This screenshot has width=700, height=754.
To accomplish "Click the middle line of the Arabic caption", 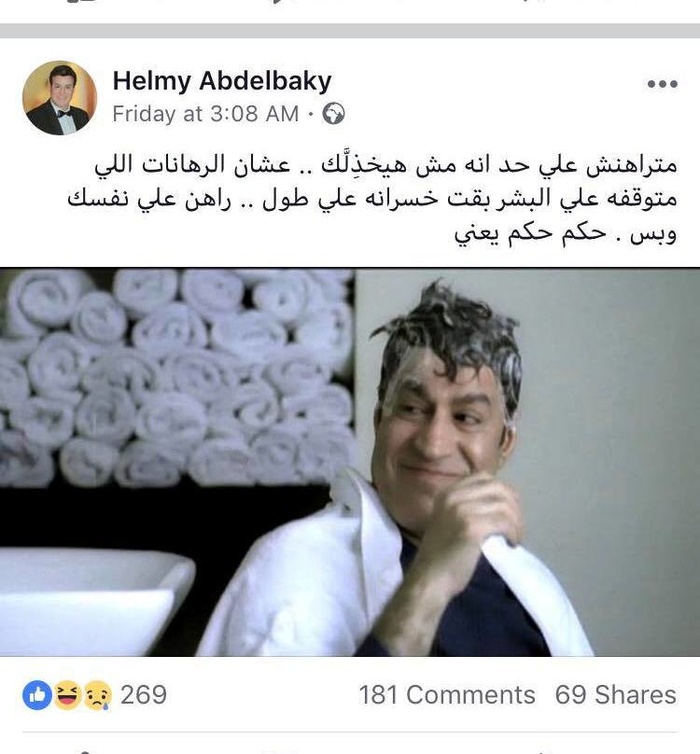I will (372, 199).
